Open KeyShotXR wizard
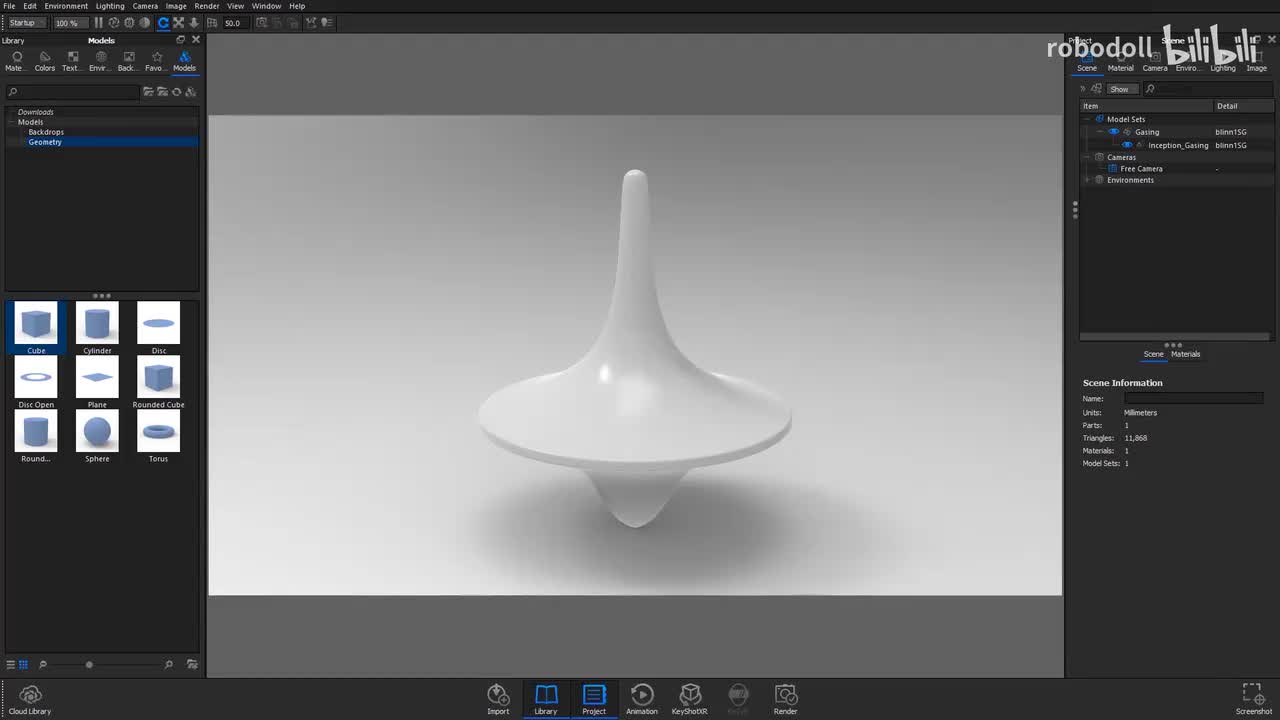This screenshot has height=720, width=1280. point(690,699)
